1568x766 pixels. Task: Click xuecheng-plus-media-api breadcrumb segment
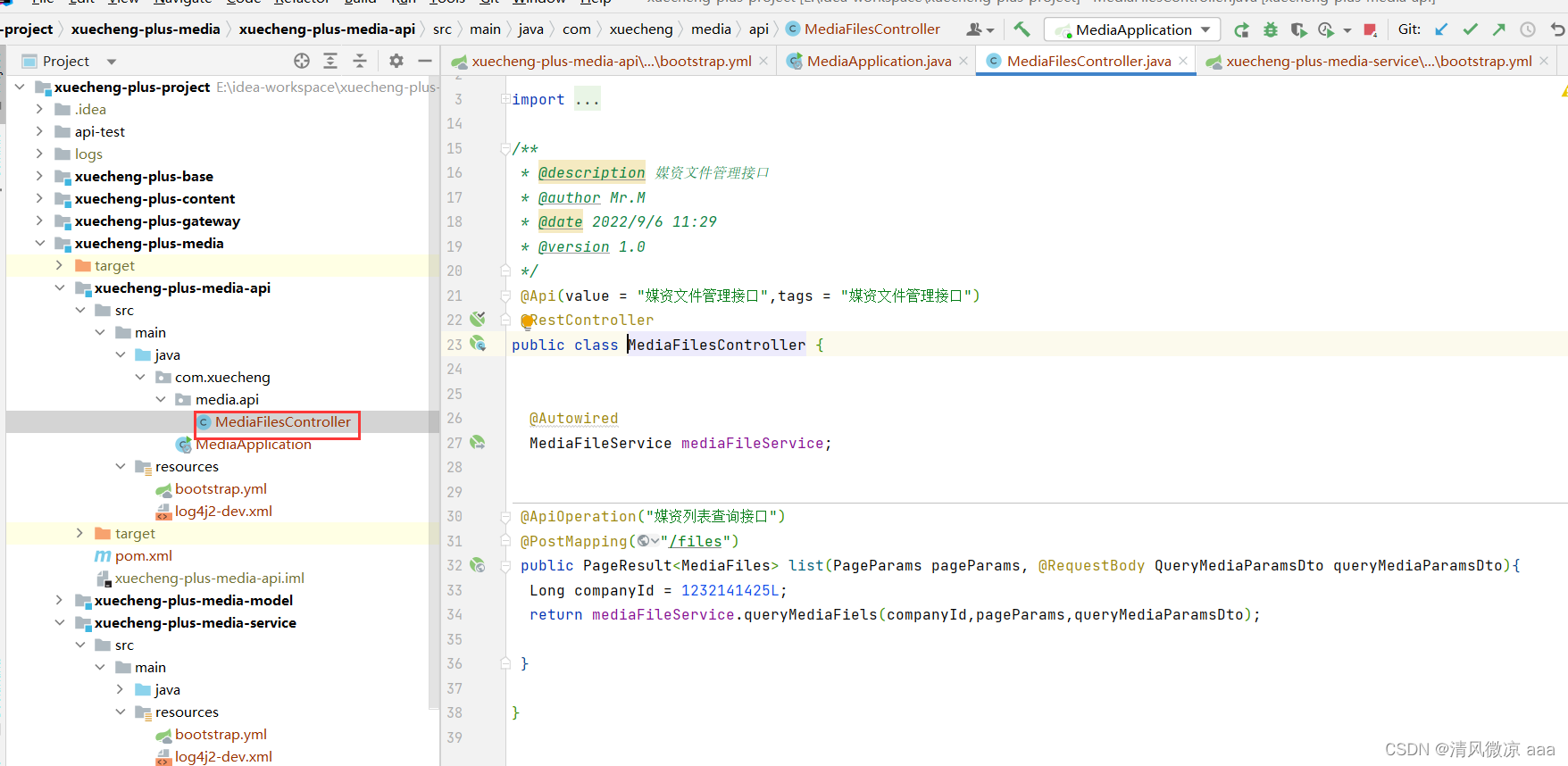(x=327, y=29)
